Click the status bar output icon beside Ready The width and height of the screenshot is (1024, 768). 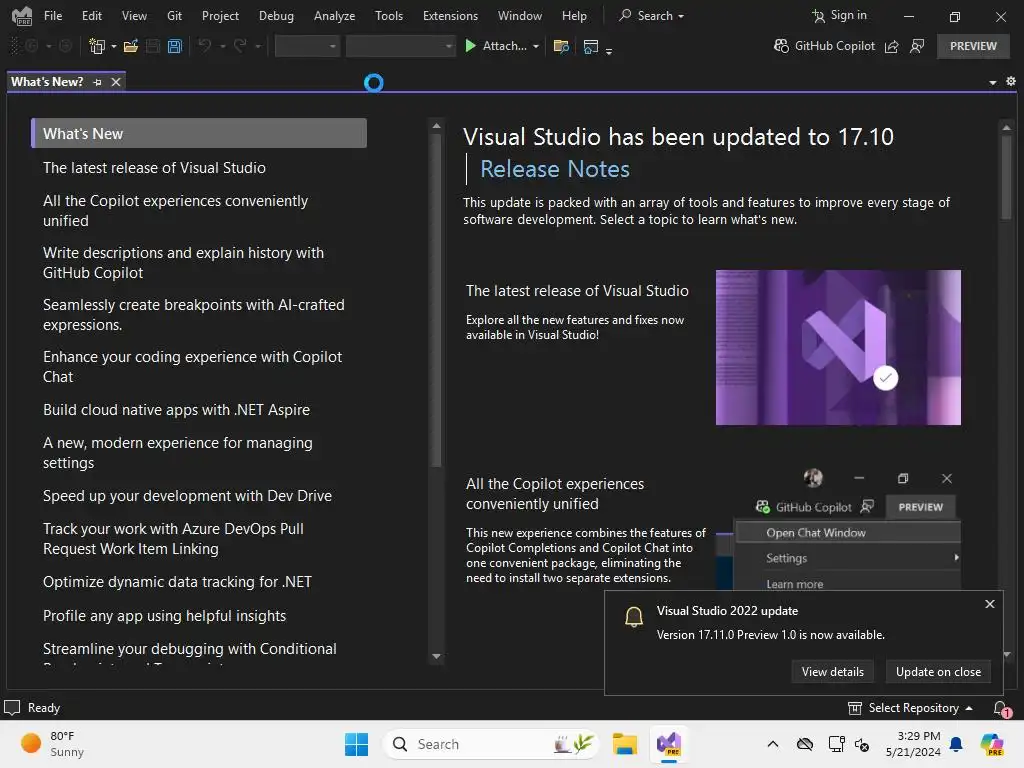[x=12, y=708]
